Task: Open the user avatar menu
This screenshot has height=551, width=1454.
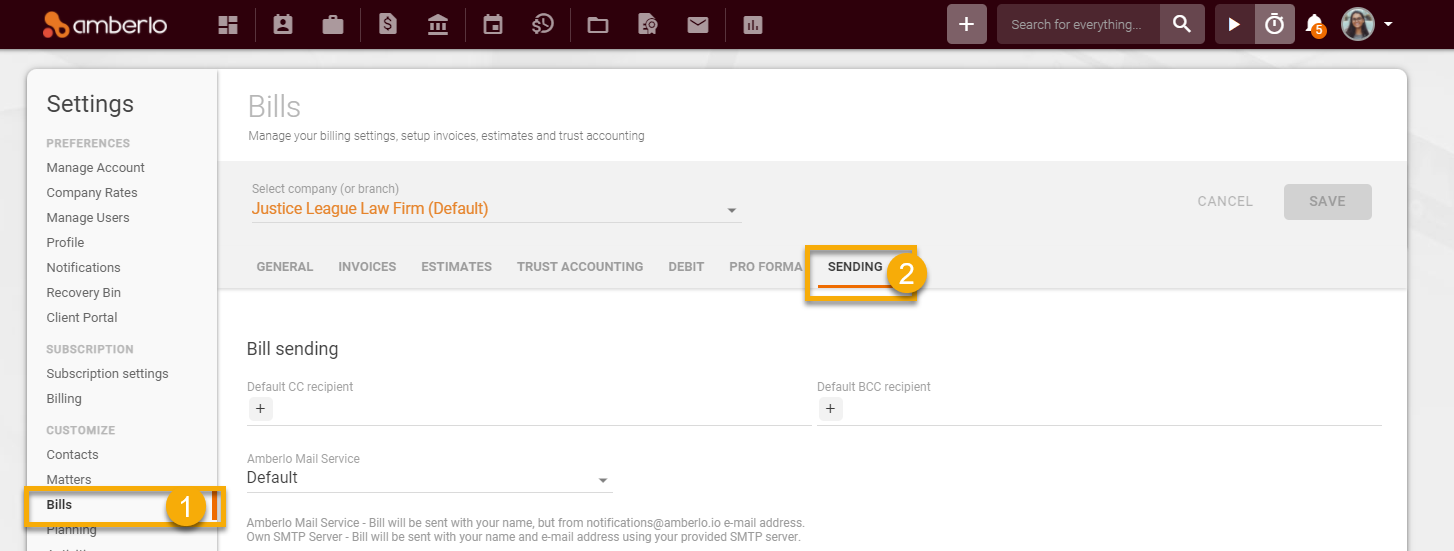Action: click(x=1367, y=24)
